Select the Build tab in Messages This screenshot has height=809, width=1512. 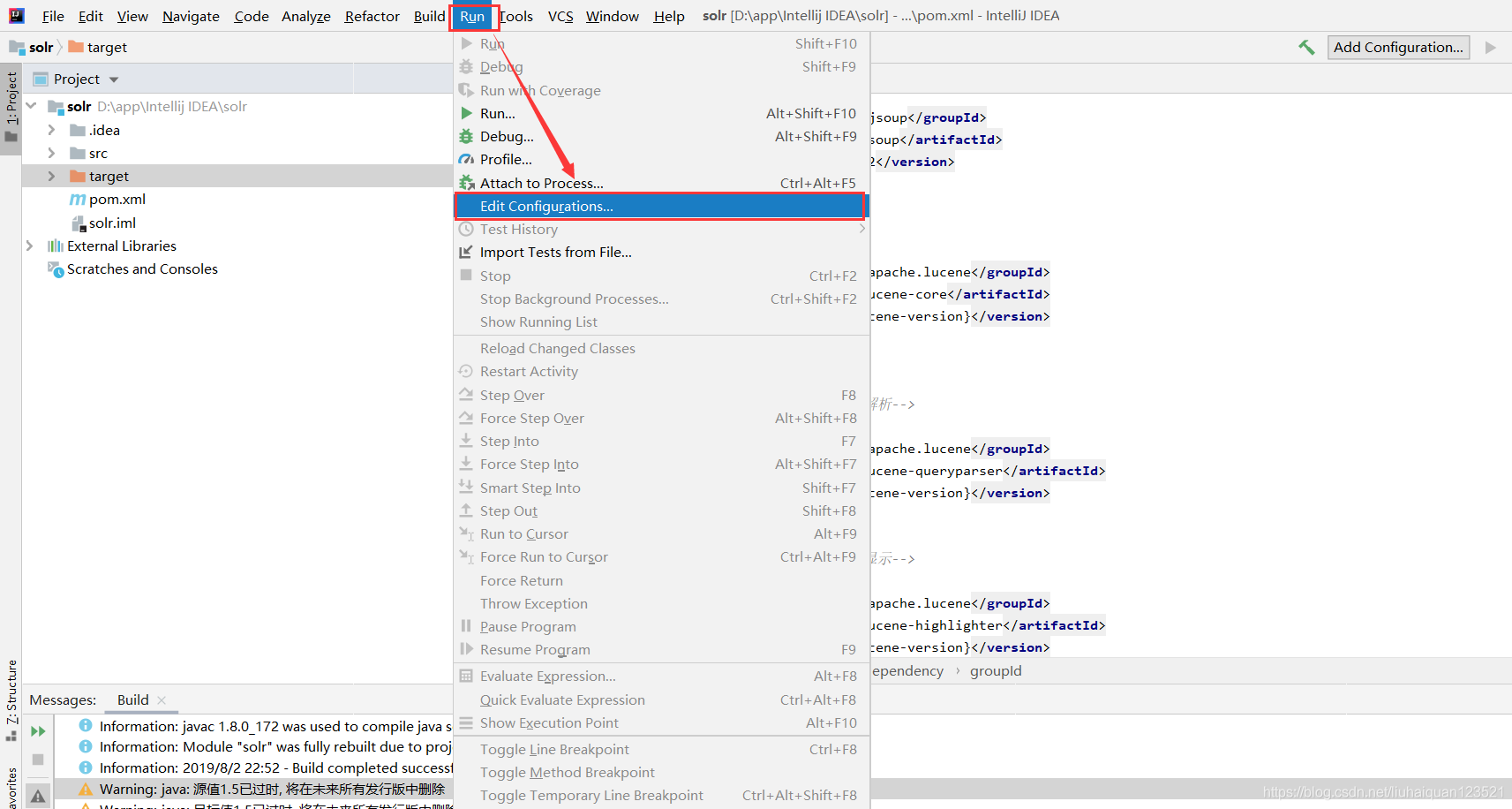click(133, 699)
